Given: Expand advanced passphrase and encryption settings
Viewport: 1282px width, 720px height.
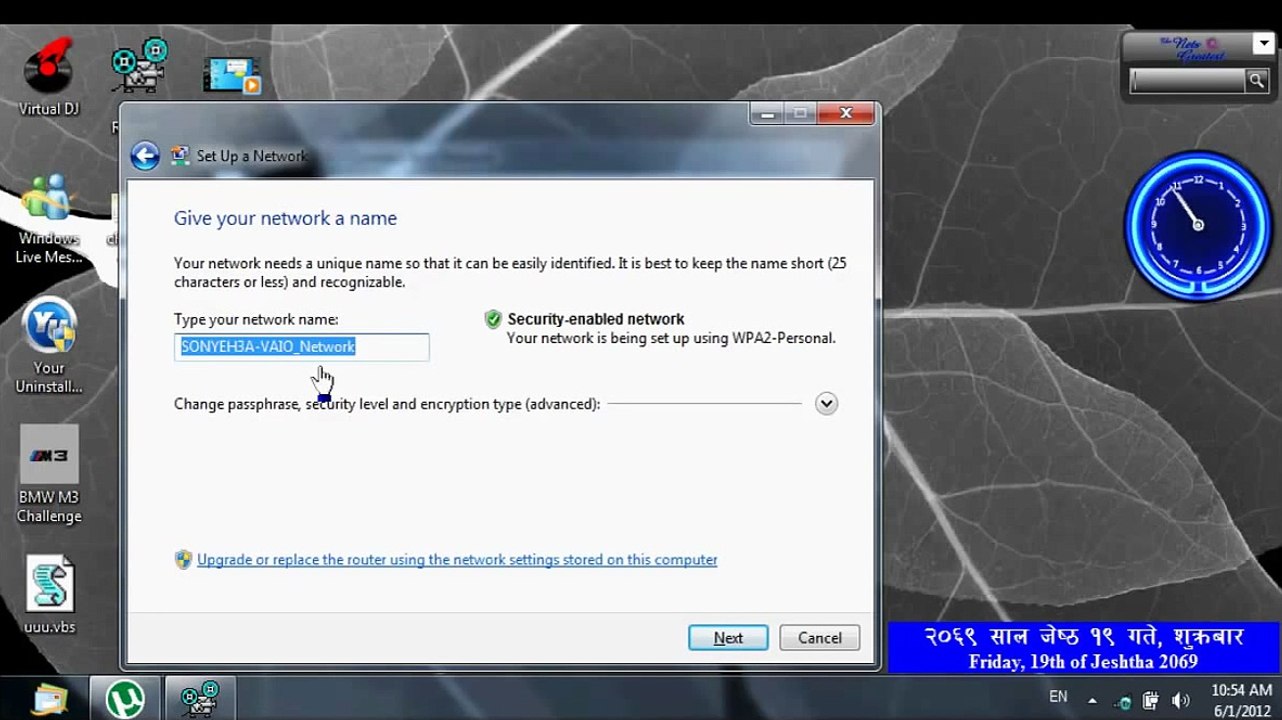Looking at the screenshot, I should tap(826, 404).
